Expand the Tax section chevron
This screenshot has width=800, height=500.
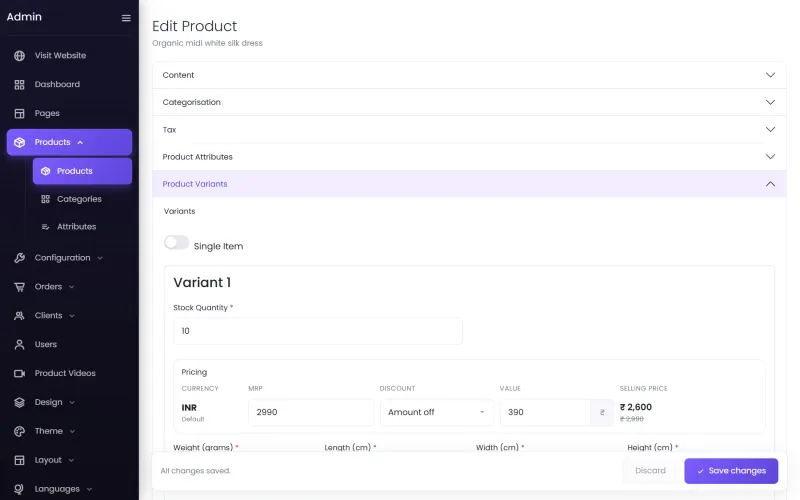click(x=770, y=130)
